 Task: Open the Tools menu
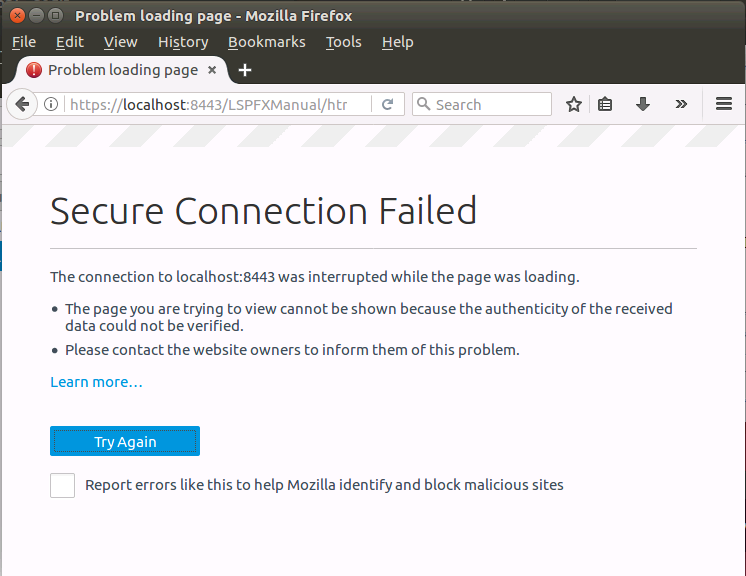[x=343, y=42]
